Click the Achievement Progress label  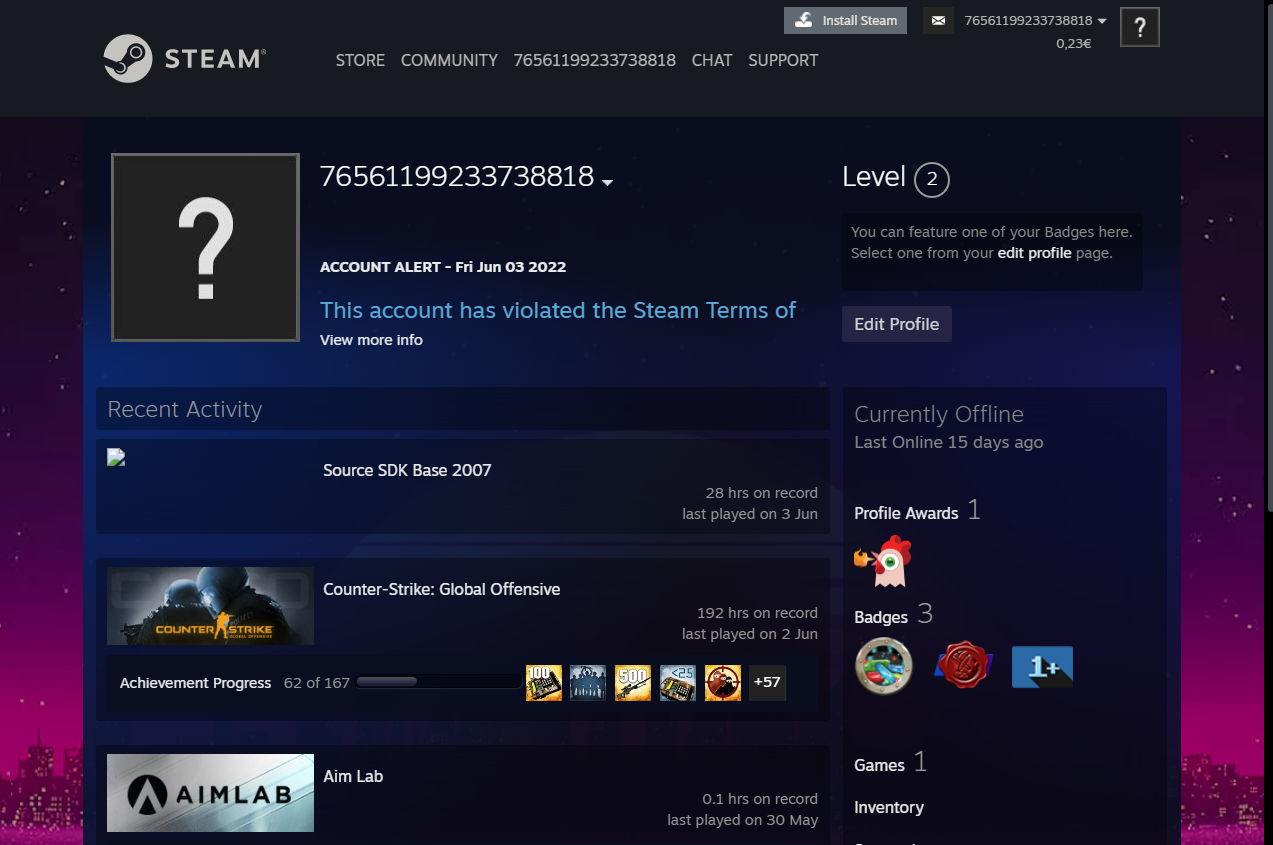coord(196,683)
